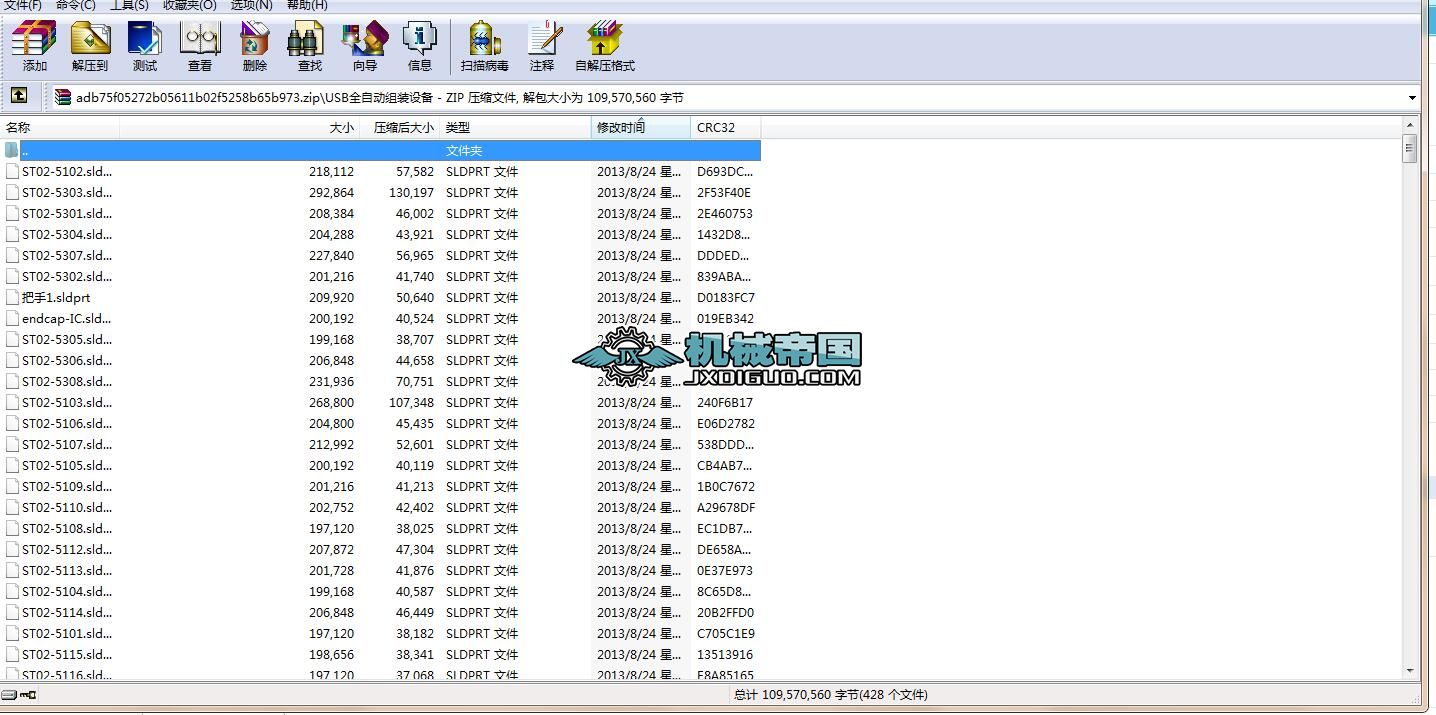Screen dimensions: 1436x715
Task: Select file ST02-5107.sld...
Action: 67,444
